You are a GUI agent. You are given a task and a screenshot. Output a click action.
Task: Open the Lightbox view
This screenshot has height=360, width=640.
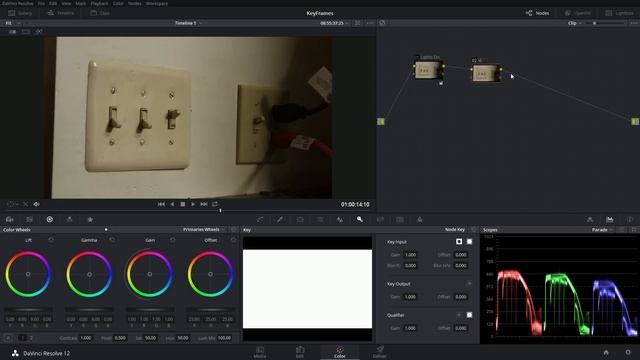(x=620, y=13)
